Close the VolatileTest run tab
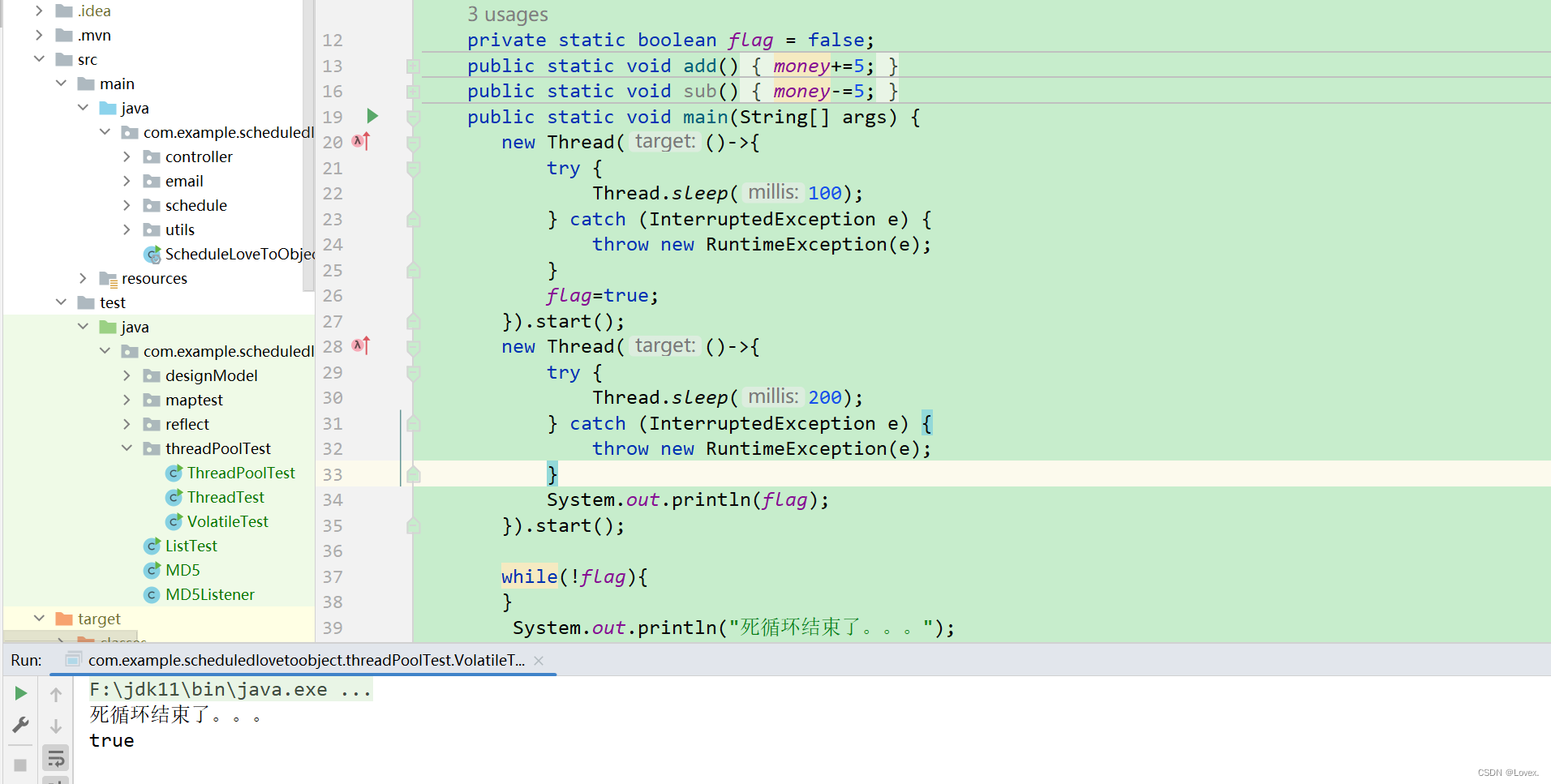The width and height of the screenshot is (1551, 784). click(539, 661)
